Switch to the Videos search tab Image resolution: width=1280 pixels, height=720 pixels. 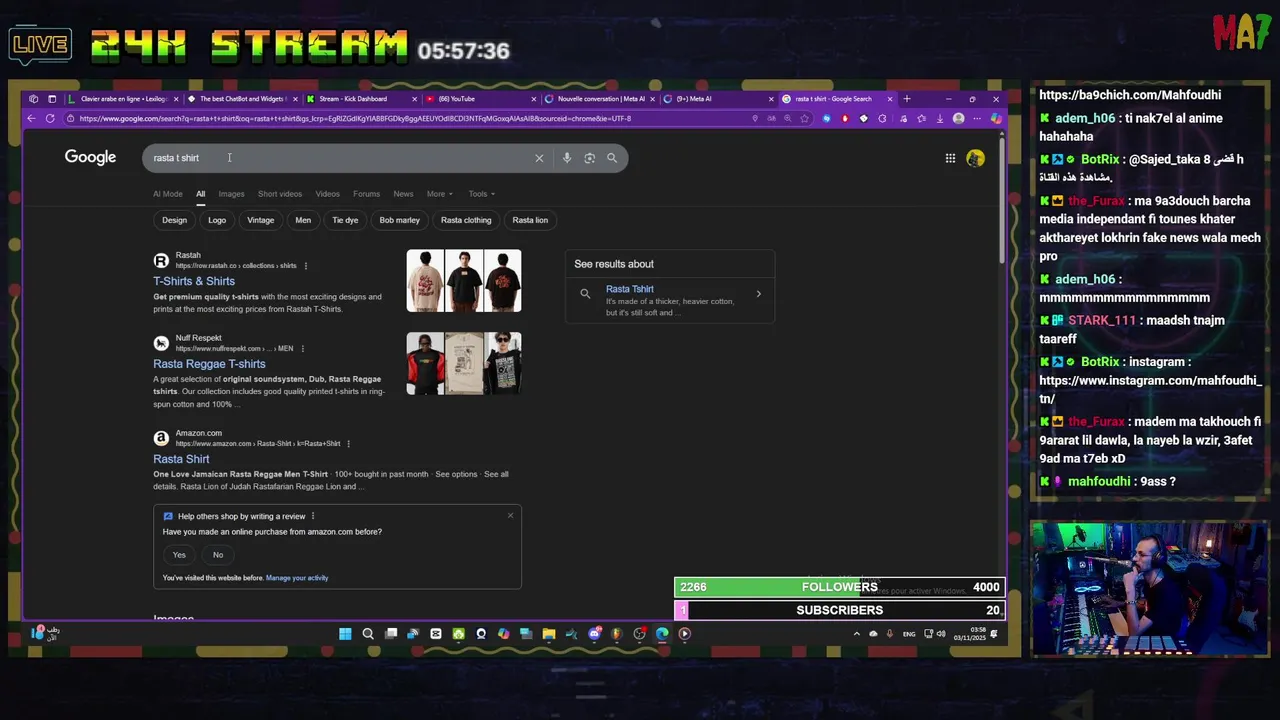(327, 194)
